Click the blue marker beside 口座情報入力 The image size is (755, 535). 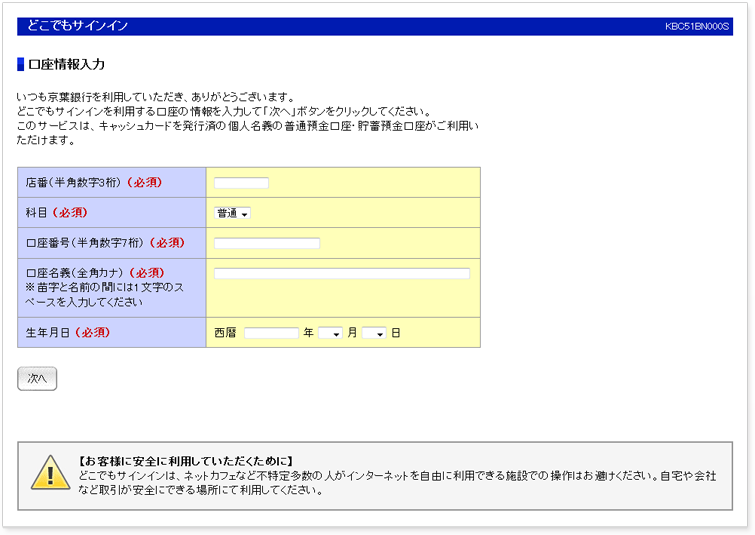pos(21,64)
